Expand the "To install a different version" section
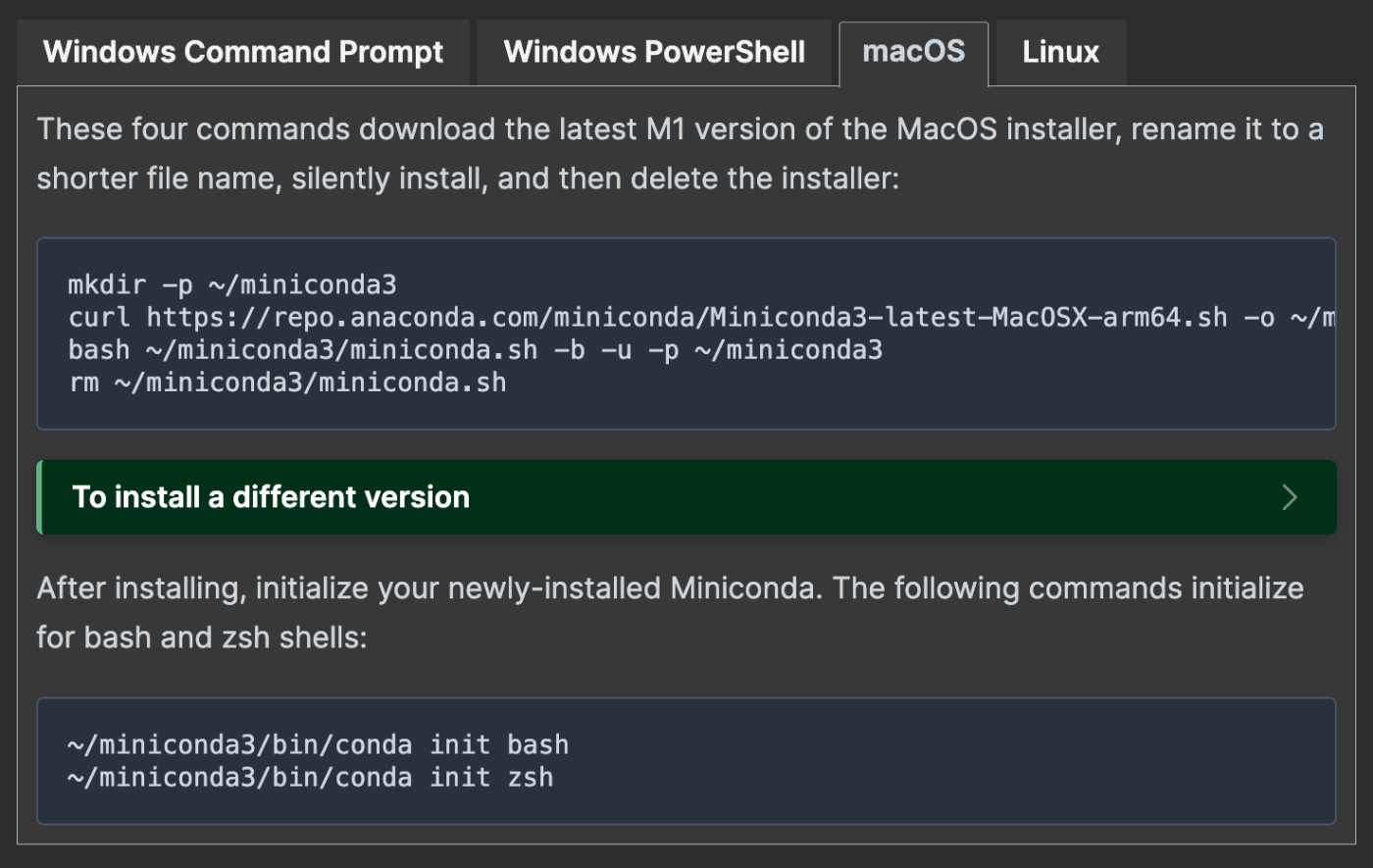The height and width of the screenshot is (868, 1373). [686, 497]
